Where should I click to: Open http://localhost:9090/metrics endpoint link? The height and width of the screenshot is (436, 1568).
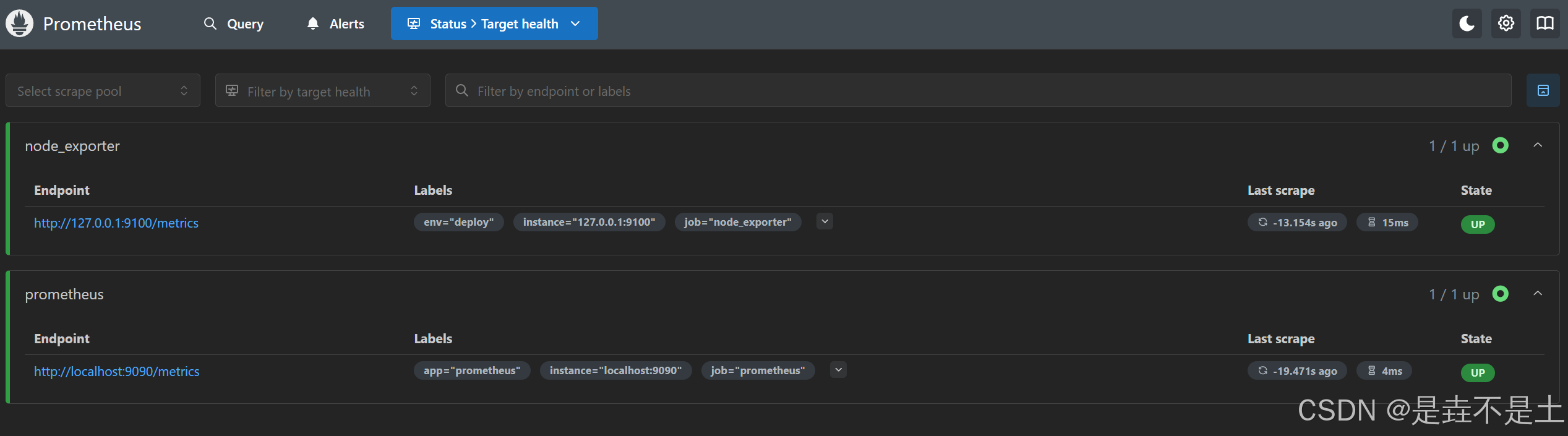pyautogui.click(x=117, y=371)
